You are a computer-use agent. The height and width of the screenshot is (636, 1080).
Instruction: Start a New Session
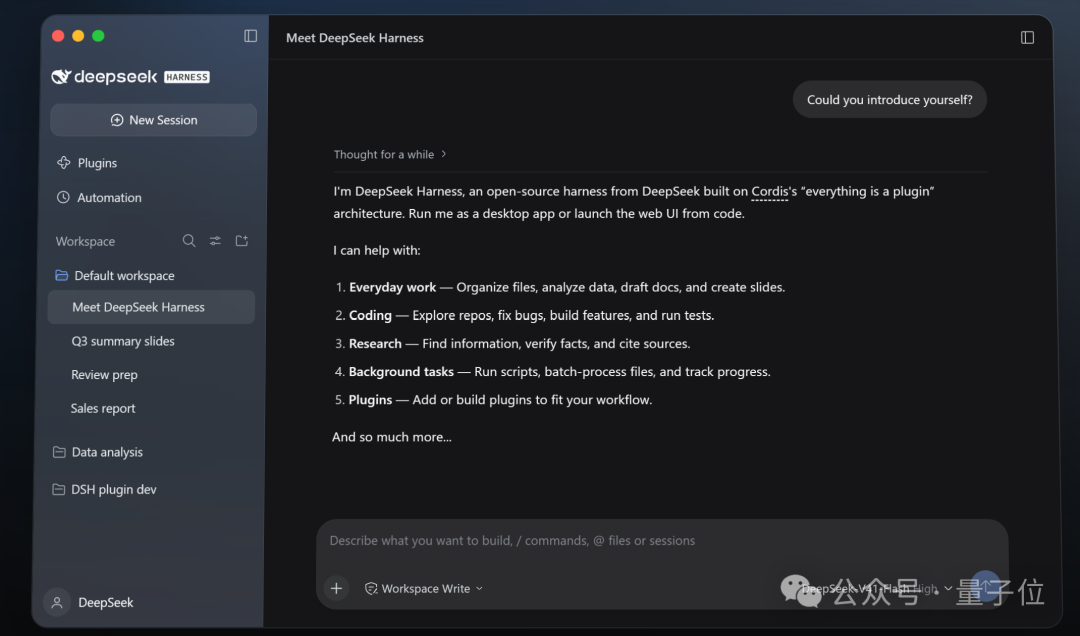point(154,120)
